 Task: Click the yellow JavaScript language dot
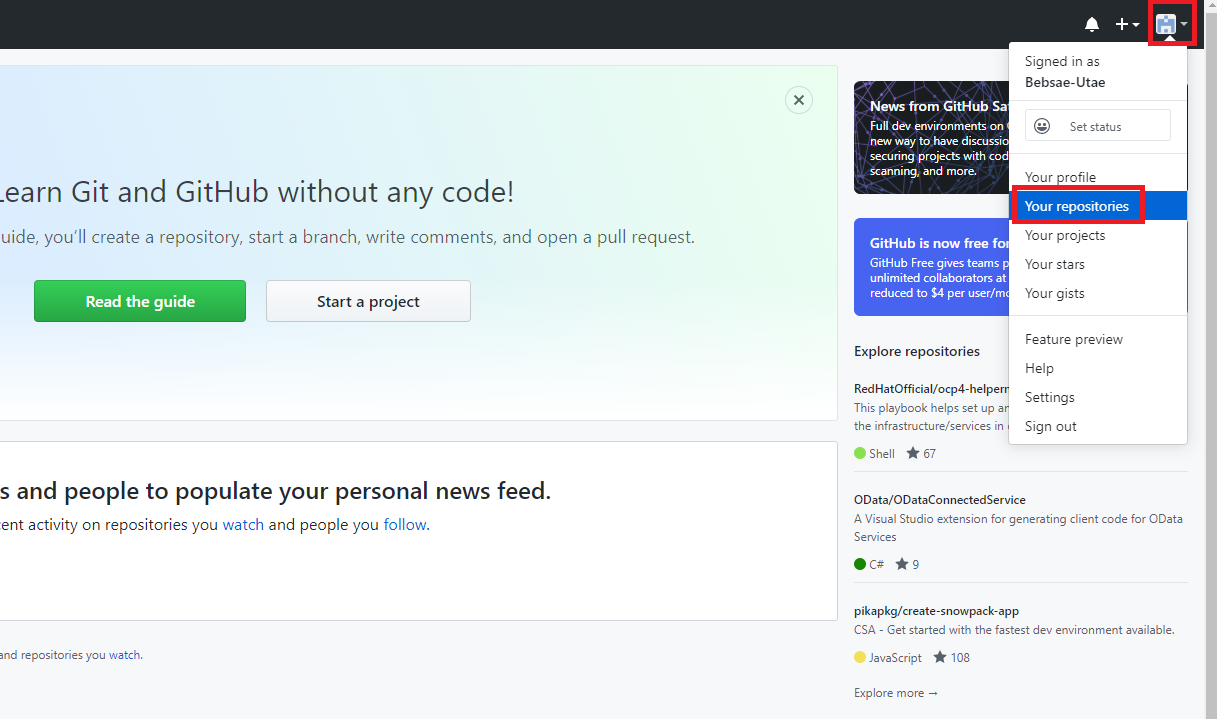(860, 657)
